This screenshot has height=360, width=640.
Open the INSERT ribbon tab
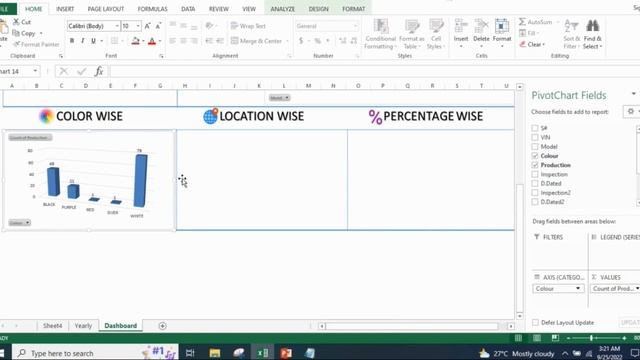(x=65, y=9)
